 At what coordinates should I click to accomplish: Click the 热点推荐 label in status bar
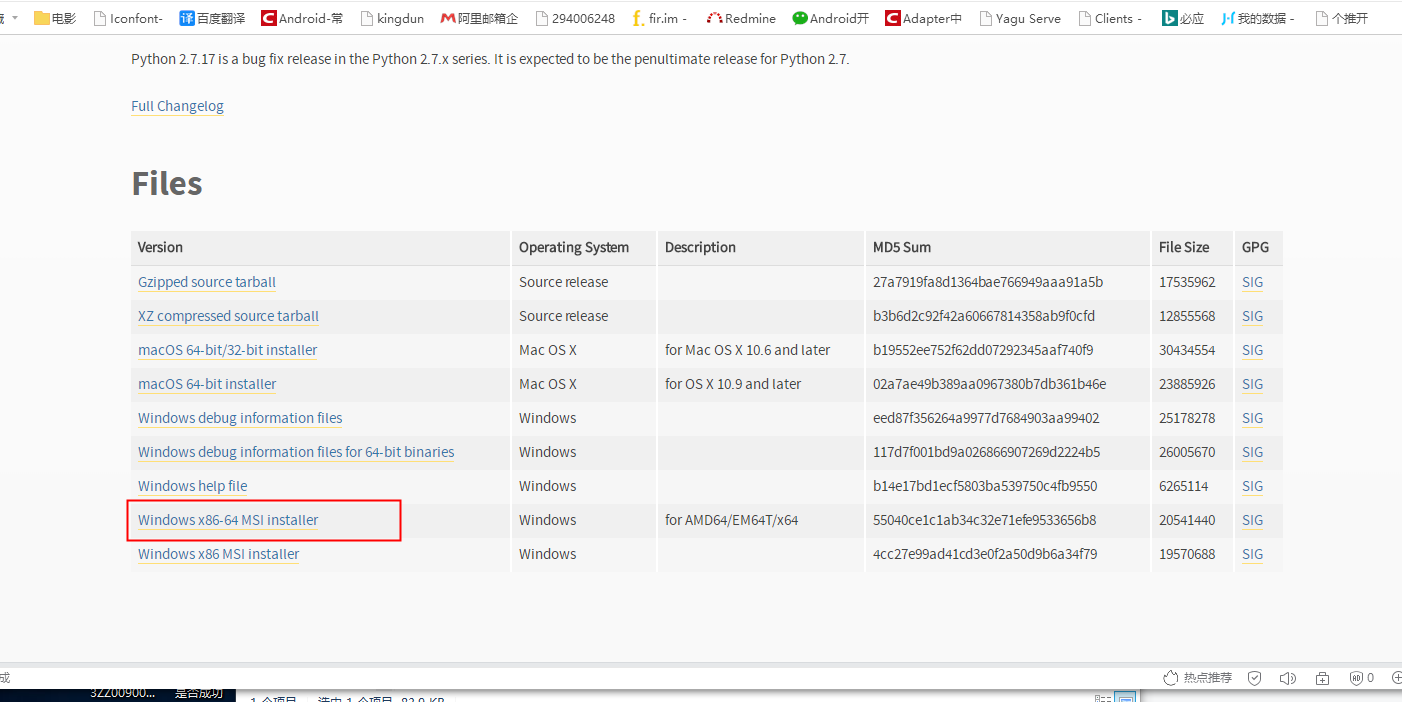pos(1207,678)
